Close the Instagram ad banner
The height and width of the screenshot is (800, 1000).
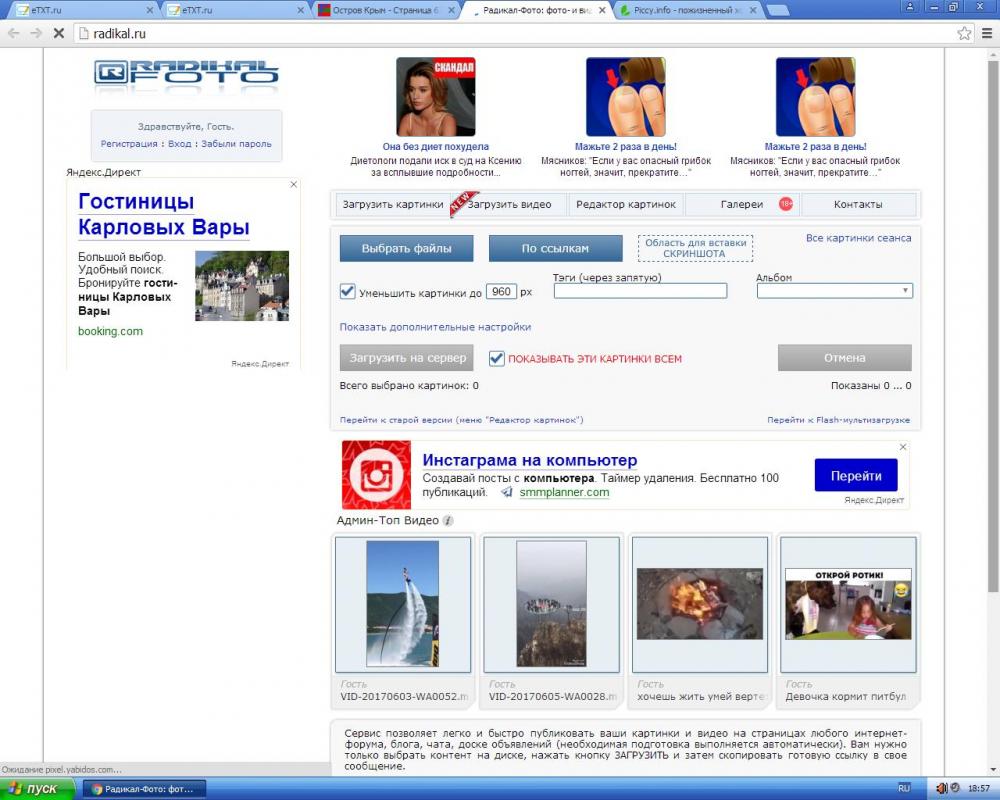tap(902, 447)
